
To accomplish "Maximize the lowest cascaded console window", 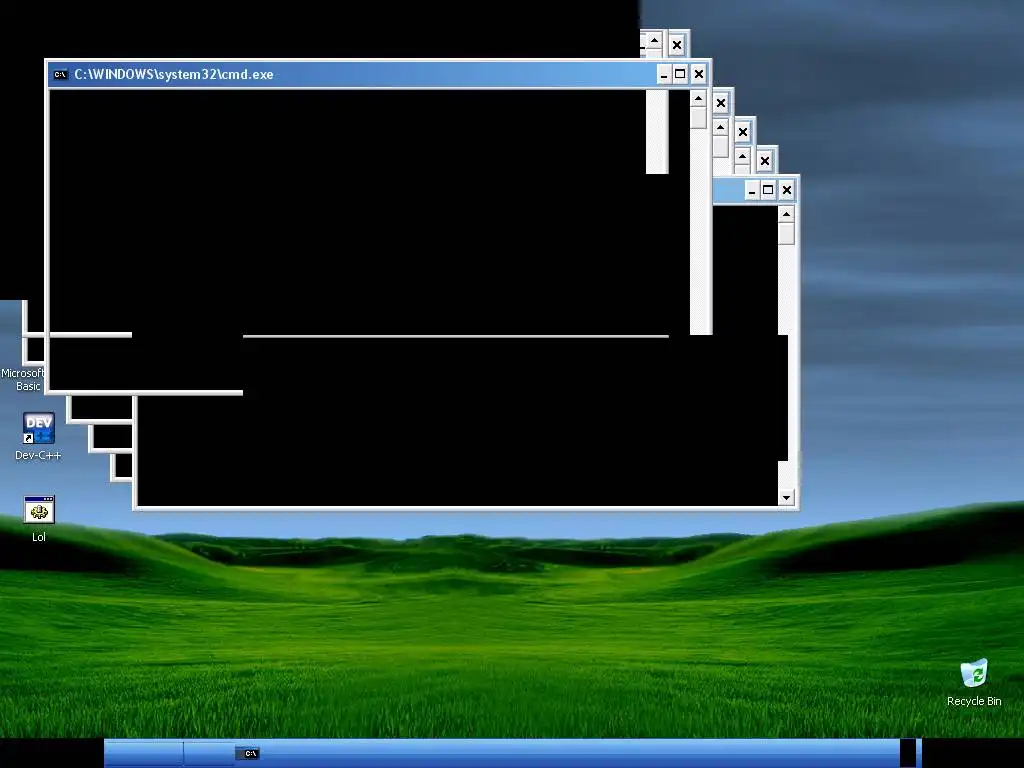I will (768, 191).
